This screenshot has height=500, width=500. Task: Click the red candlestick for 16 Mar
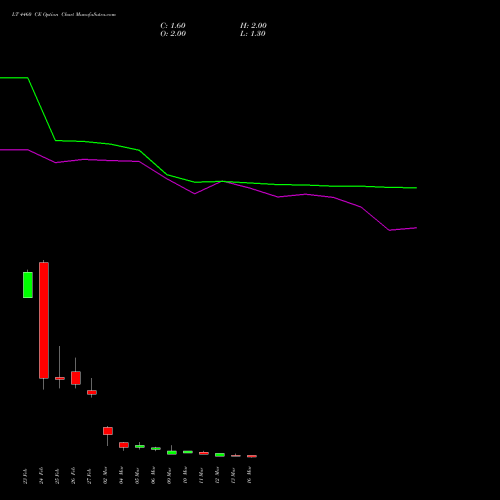(252, 456)
